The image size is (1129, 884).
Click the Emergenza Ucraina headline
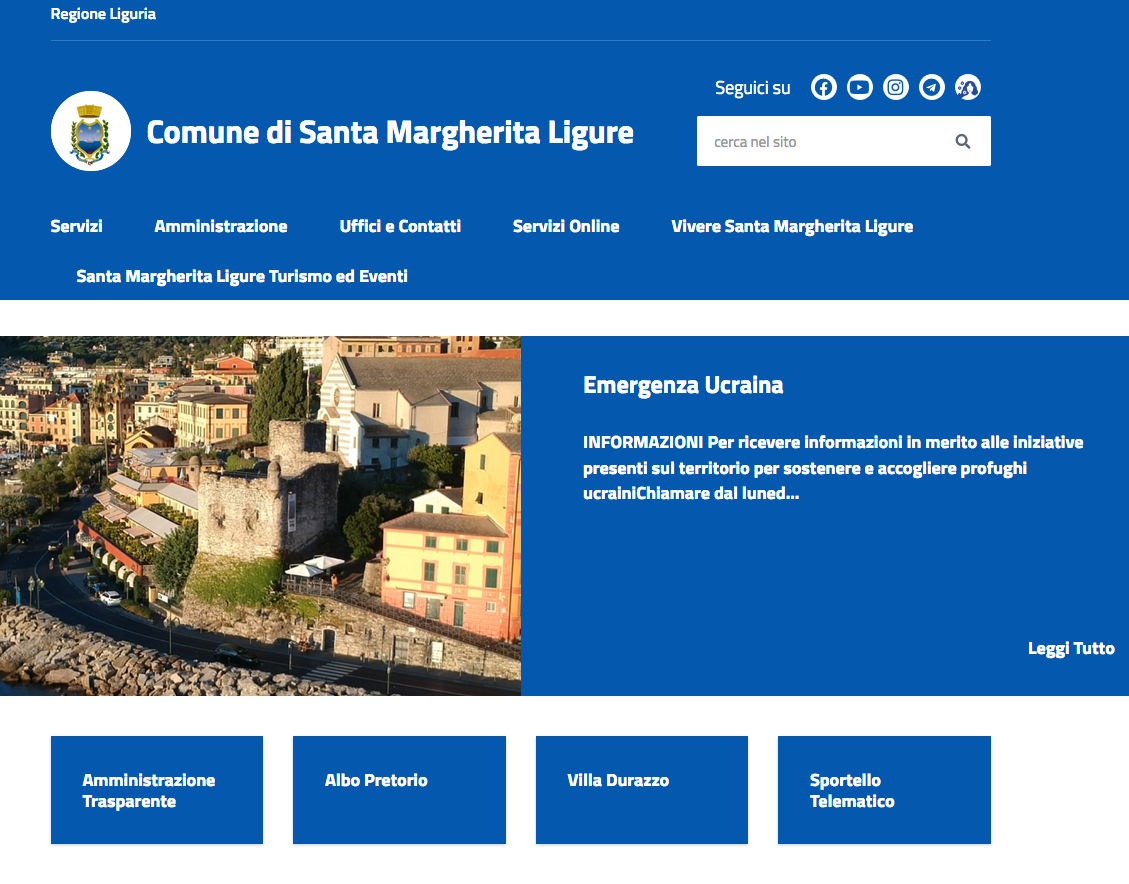pyautogui.click(x=683, y=385)
